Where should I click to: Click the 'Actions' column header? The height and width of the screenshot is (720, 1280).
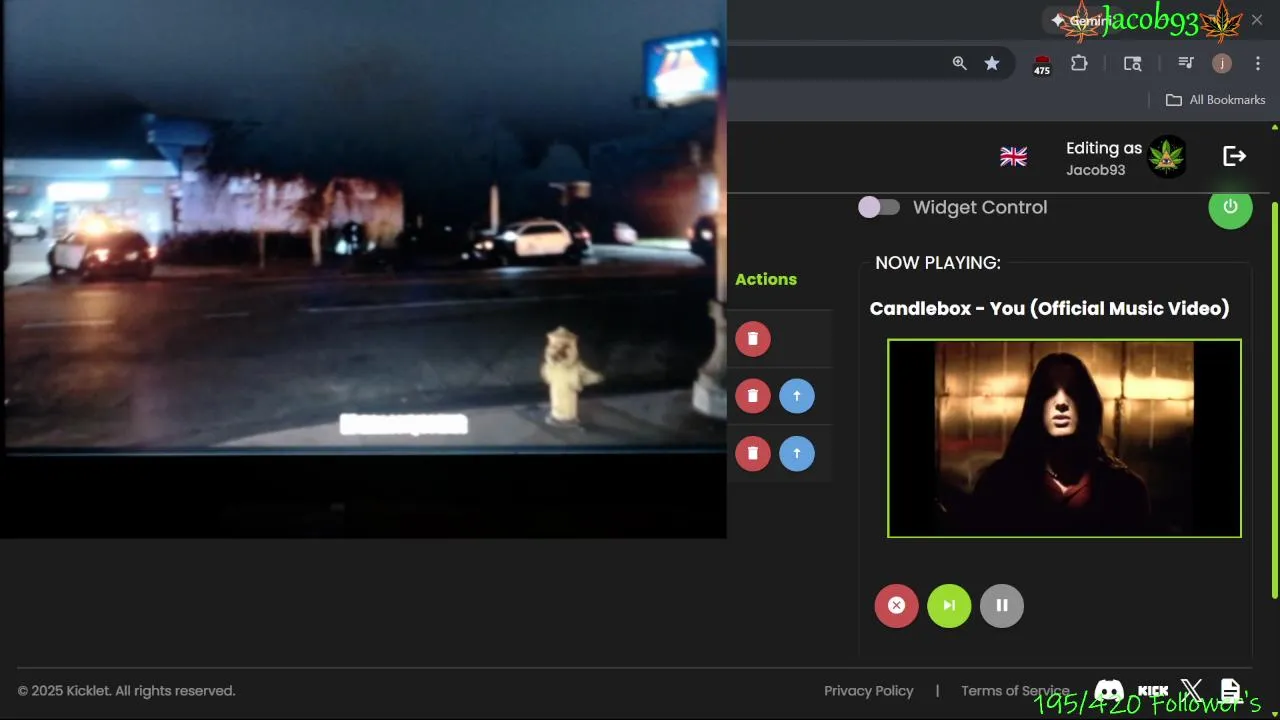point(766,279)
